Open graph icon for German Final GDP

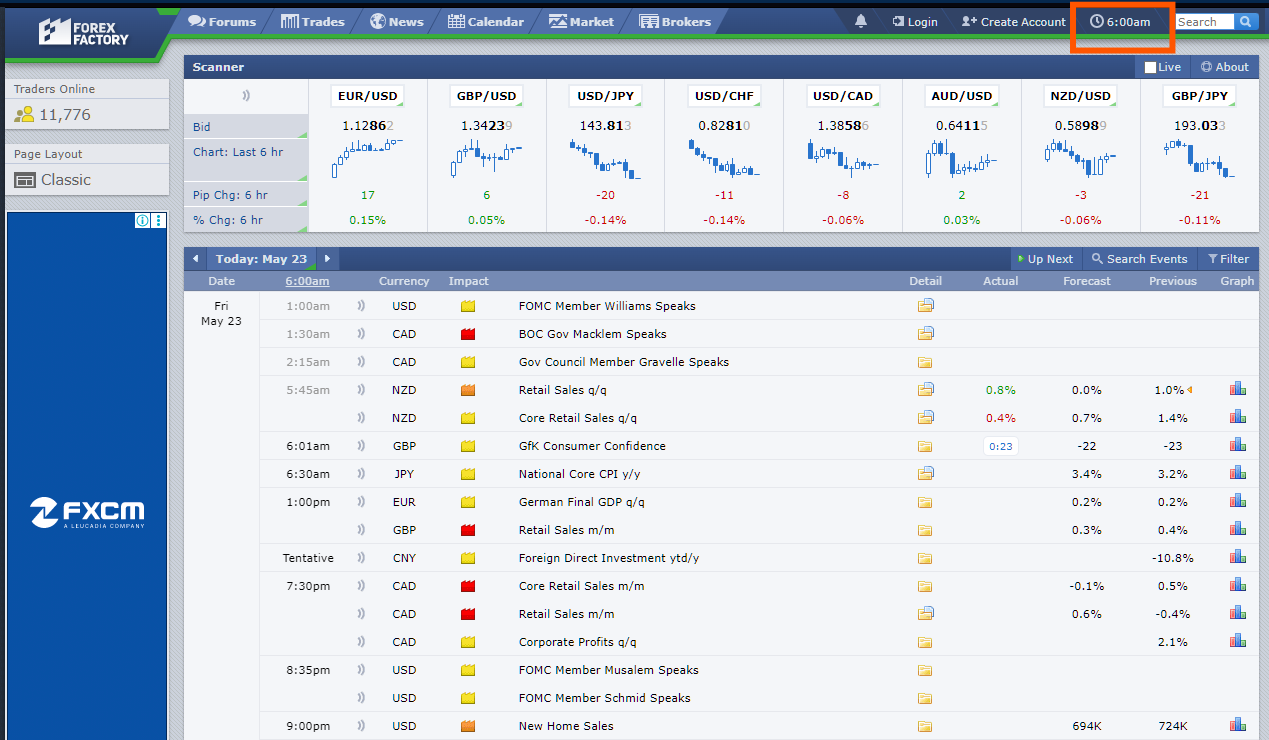tap(1237, 502)
